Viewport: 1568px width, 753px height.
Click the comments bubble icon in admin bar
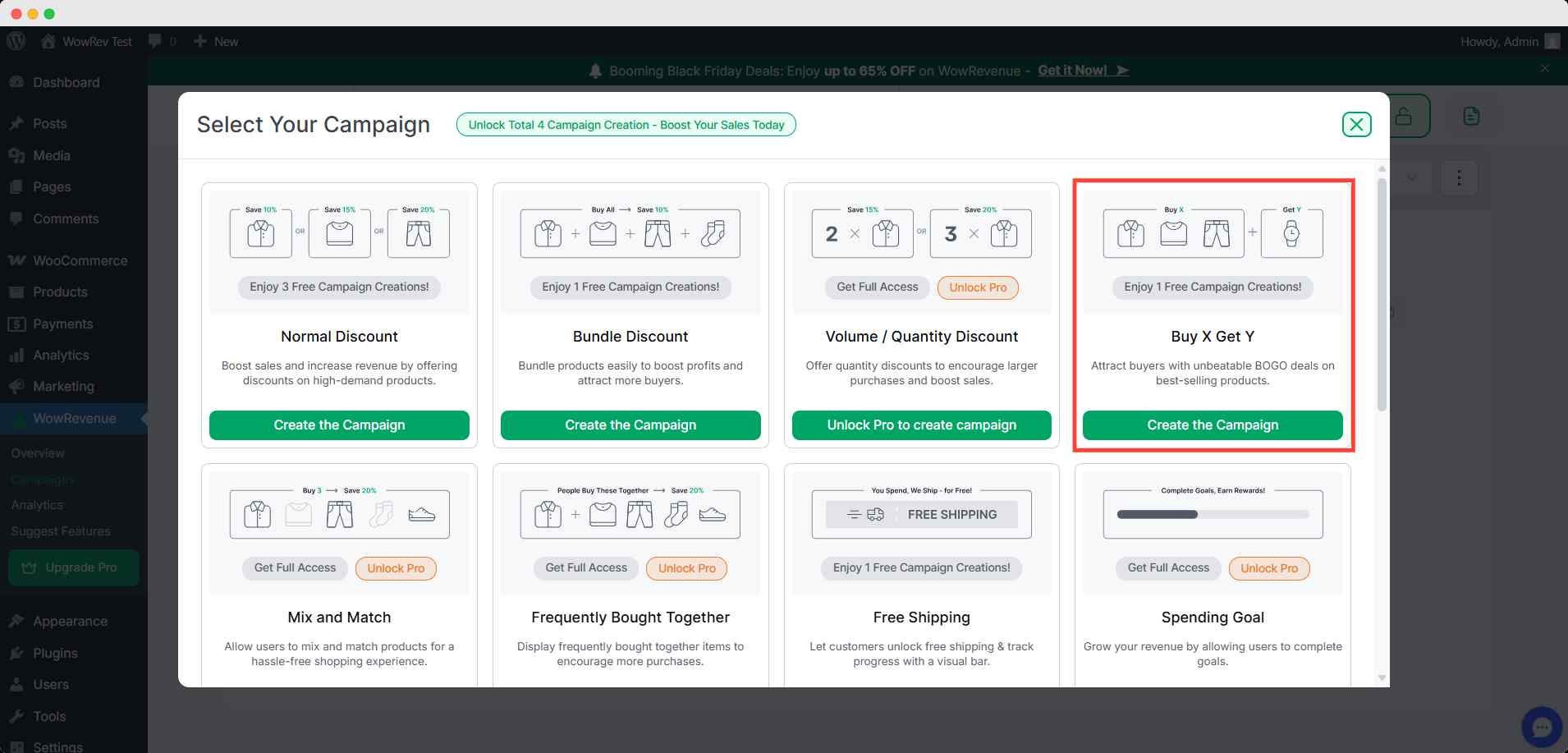154,41
